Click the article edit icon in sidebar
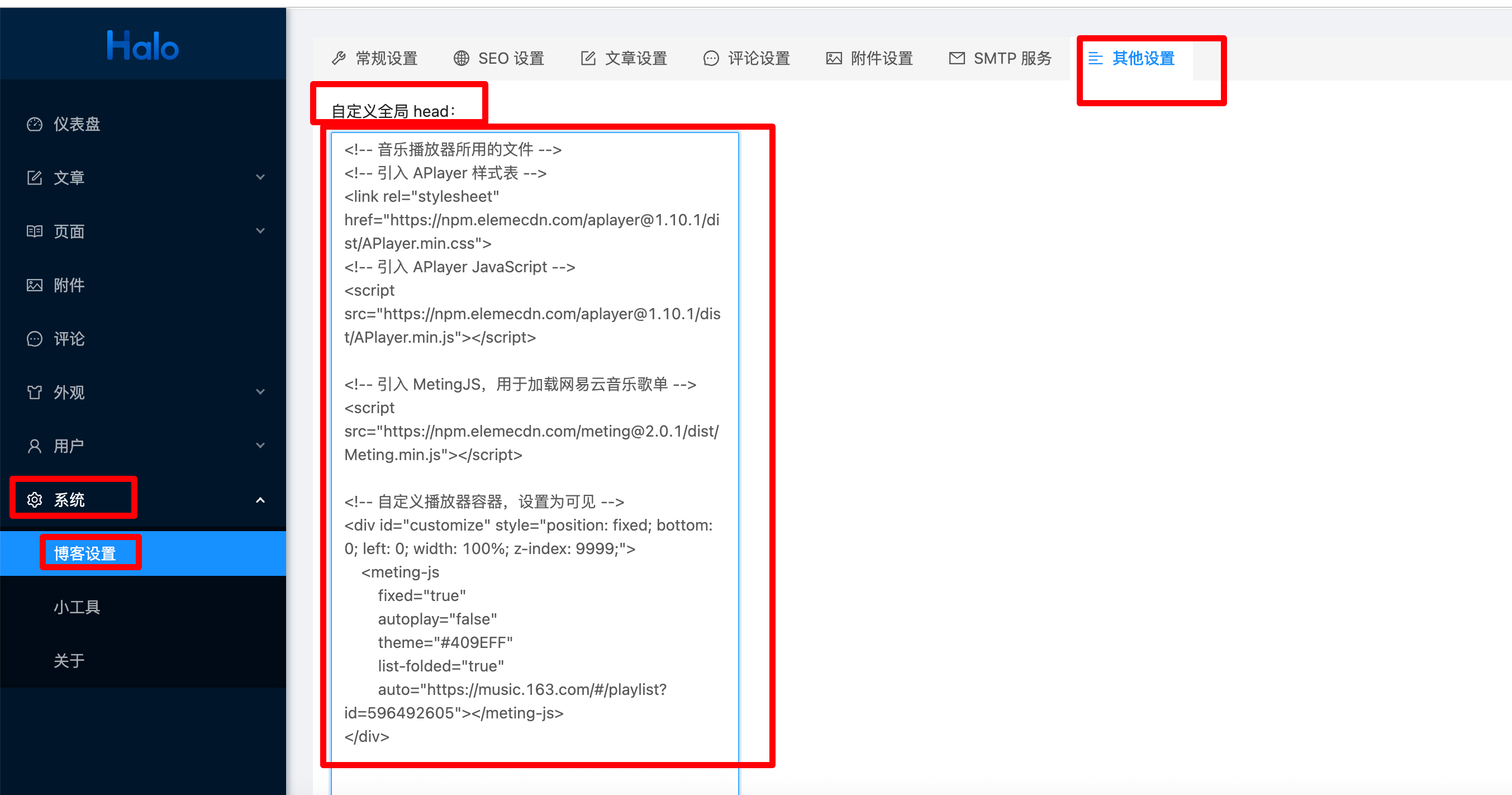 click(35, 177)
